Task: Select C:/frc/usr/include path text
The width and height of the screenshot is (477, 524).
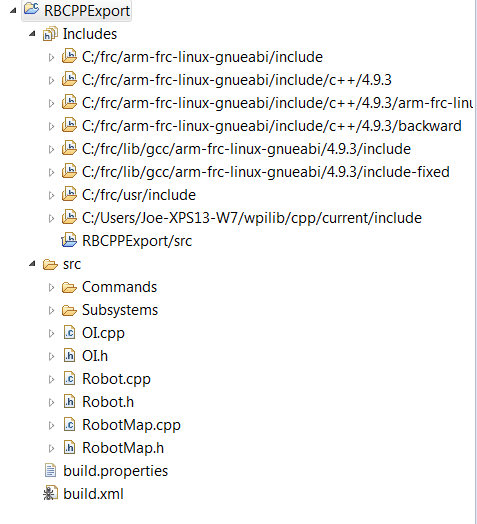Action: [139, 195]
